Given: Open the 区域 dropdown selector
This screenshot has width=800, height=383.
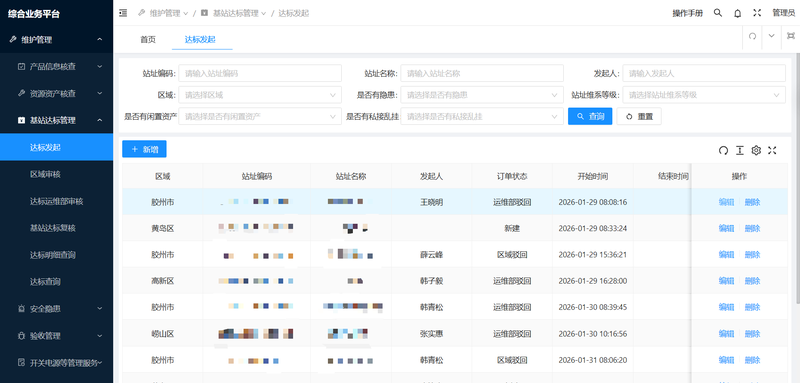Looking at the screenshot, I should [x=260, y=95].
